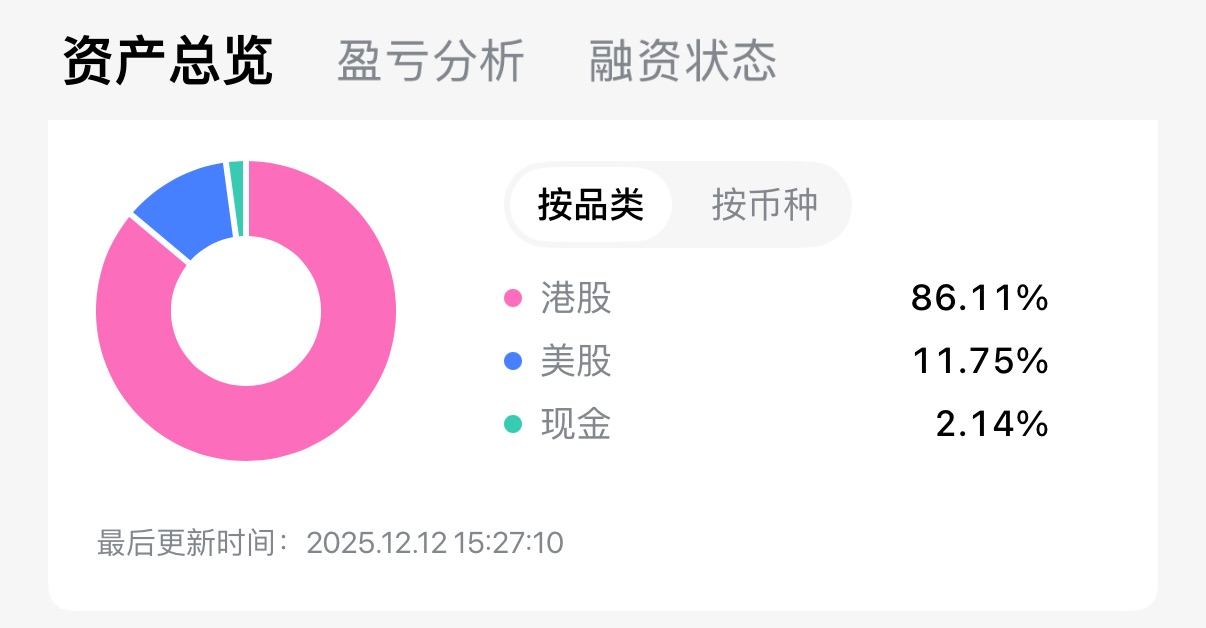Click the 2025.12.12 15:27:10 timestamp
The height and width of the screenshot is (628, 1206).
(x=435, y=544)
